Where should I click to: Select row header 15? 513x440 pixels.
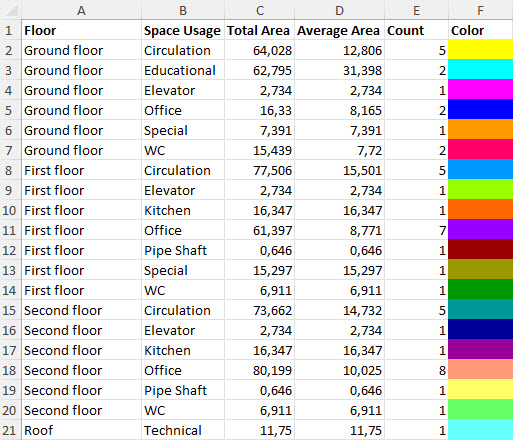click(x=11, y=310)
